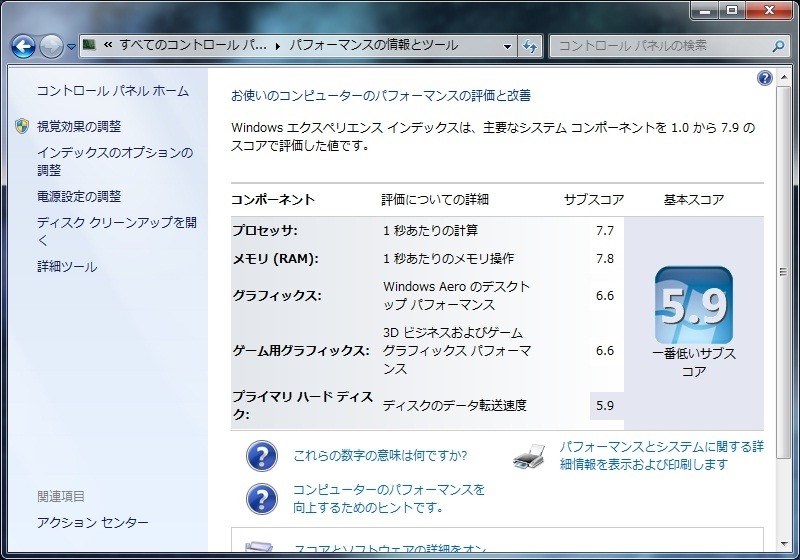This screenshot has height=560, width=800.
Task: Click the ゲーム用グラフィックス: row label
Action: click(301, 350)
